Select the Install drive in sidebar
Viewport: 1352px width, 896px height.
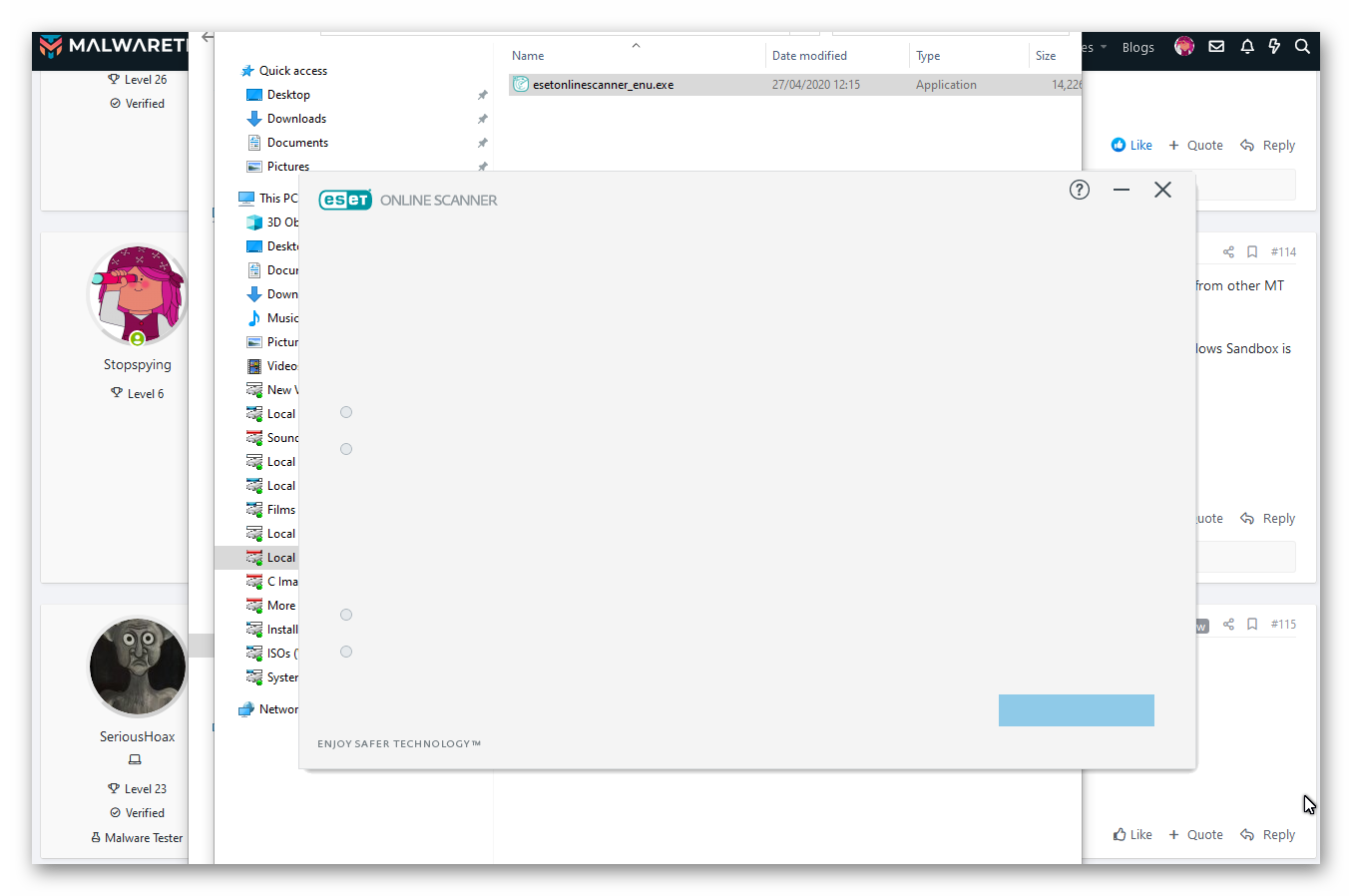pos(272,630)
